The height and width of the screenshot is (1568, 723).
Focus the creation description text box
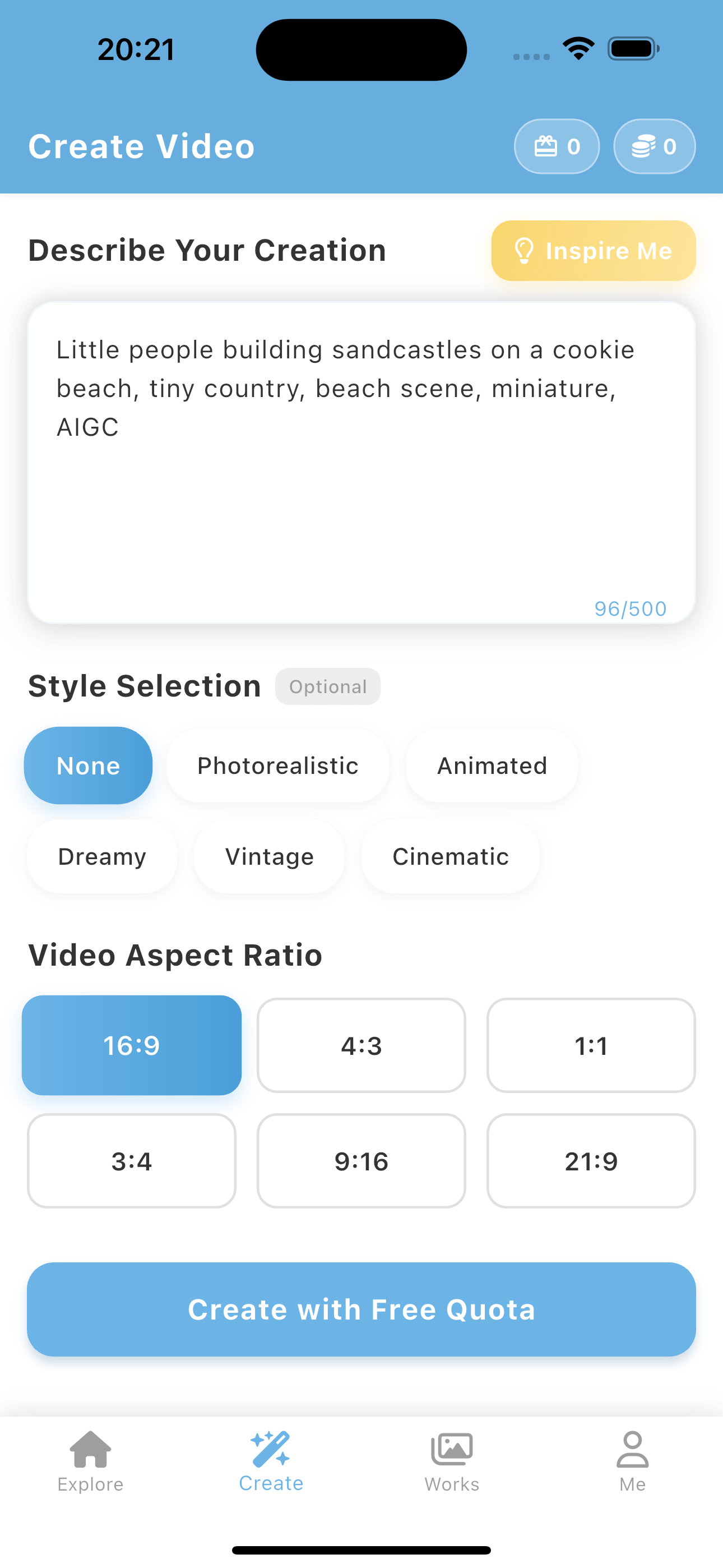(361, 463)
